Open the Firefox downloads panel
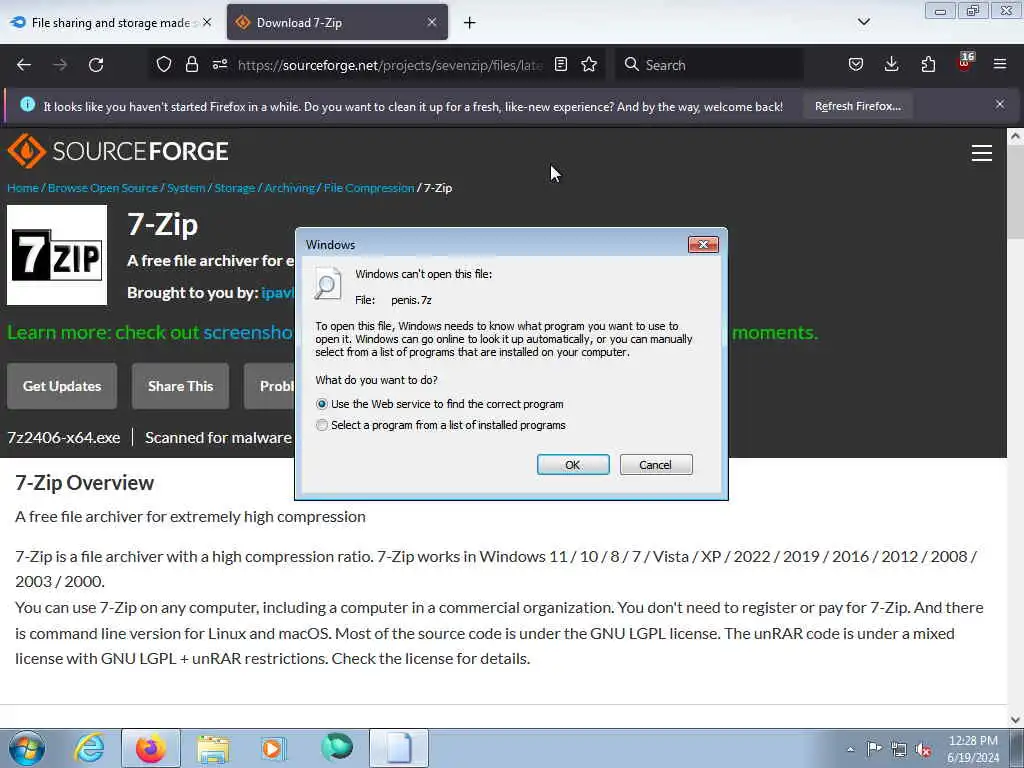Screen dimensions: 1024x768 click(x=891, y=64)
